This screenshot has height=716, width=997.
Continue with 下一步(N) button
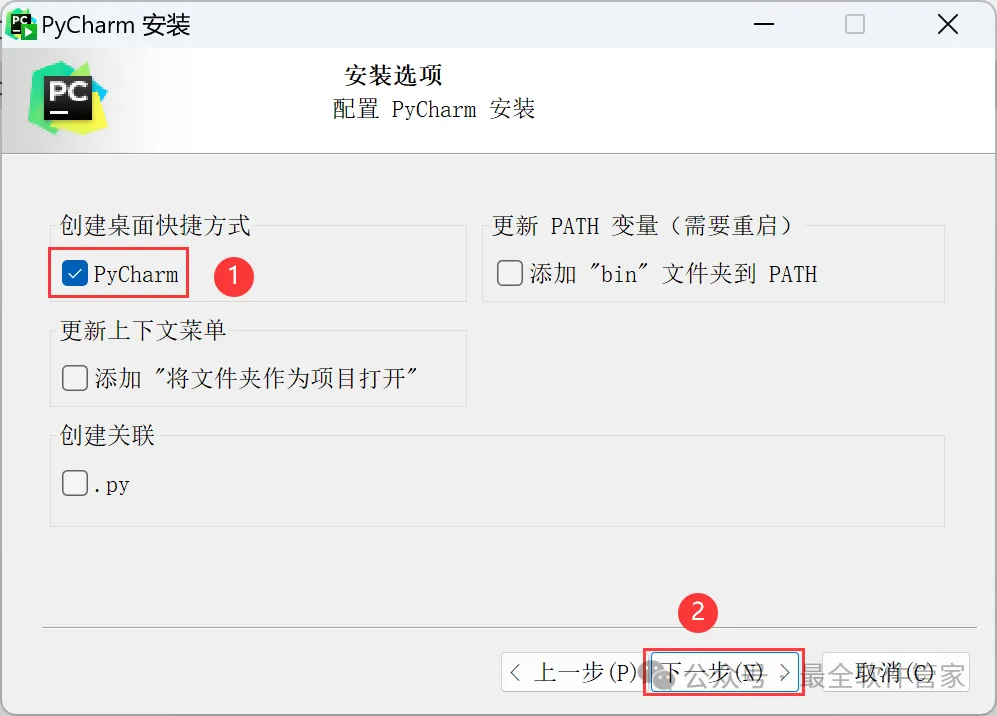pos(724,672)
